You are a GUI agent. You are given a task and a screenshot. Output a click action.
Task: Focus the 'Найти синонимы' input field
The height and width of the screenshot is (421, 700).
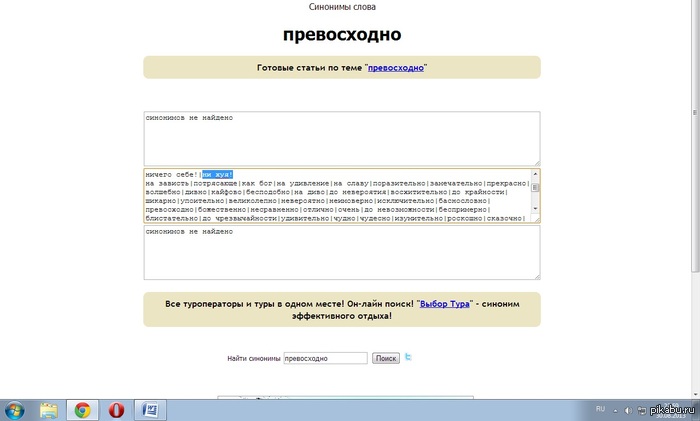pyautogui.click(x=325, y=358)
